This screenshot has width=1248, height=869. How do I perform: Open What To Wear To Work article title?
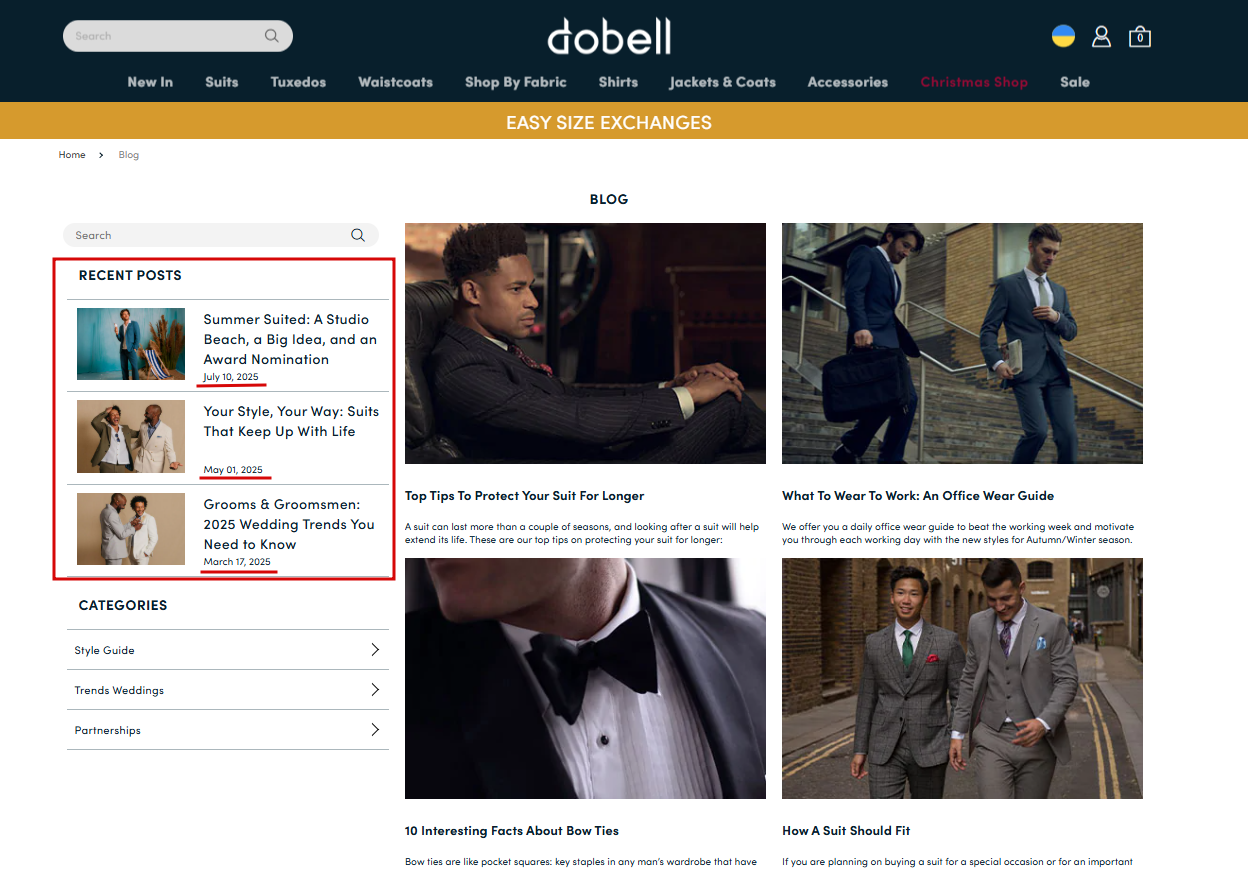click(x=918, y=496)
